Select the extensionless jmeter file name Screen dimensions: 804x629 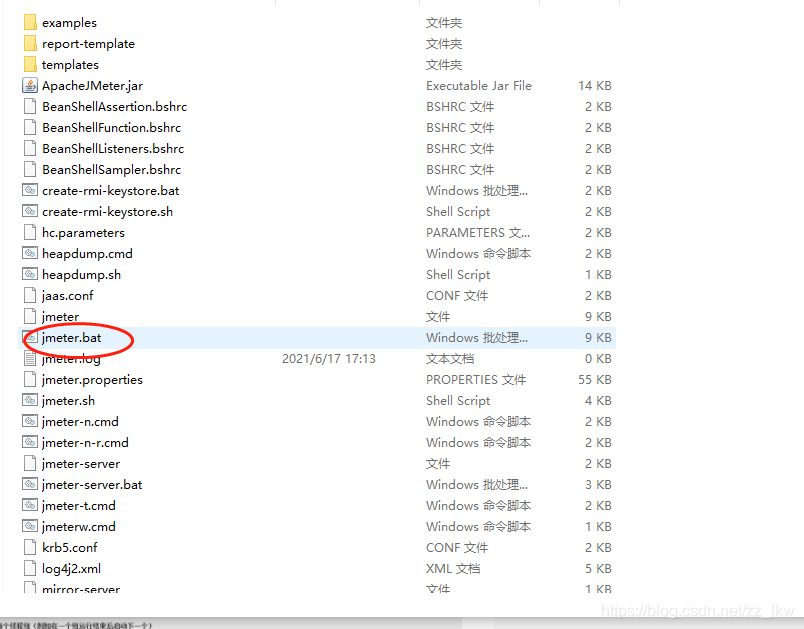pyautogui.click(x=61, y=317)
